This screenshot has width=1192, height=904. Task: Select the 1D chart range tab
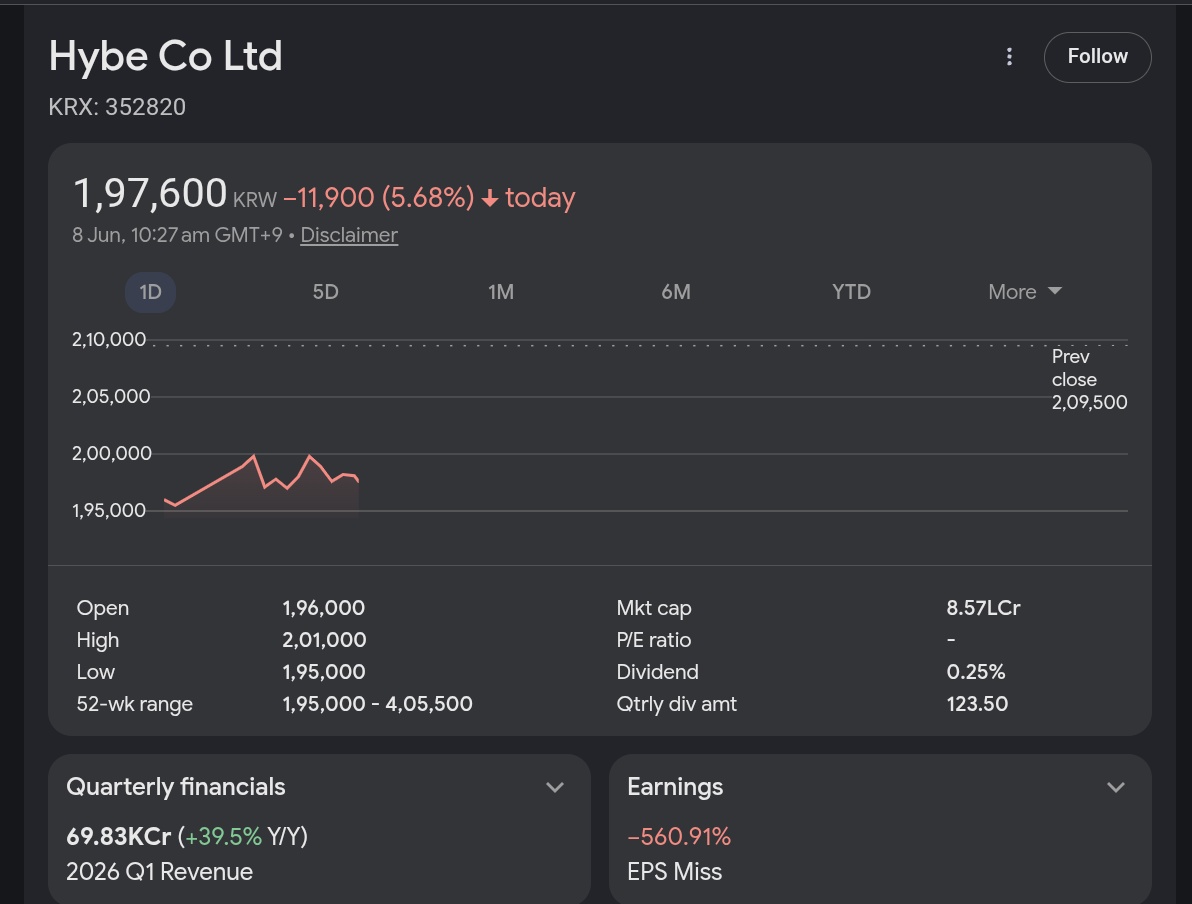coord(151,292)
